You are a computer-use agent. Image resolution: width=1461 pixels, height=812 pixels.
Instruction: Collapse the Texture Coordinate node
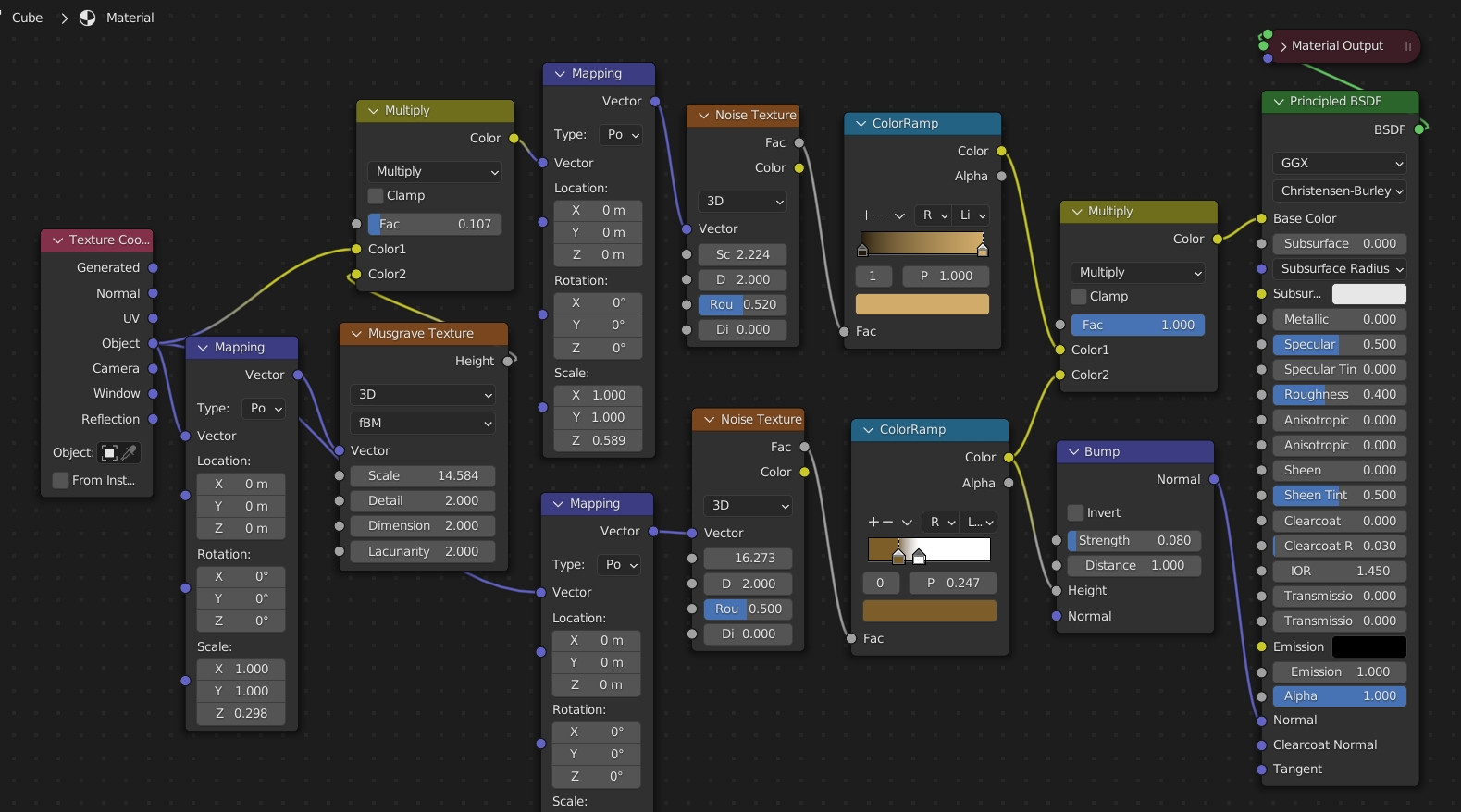point(58,240)
